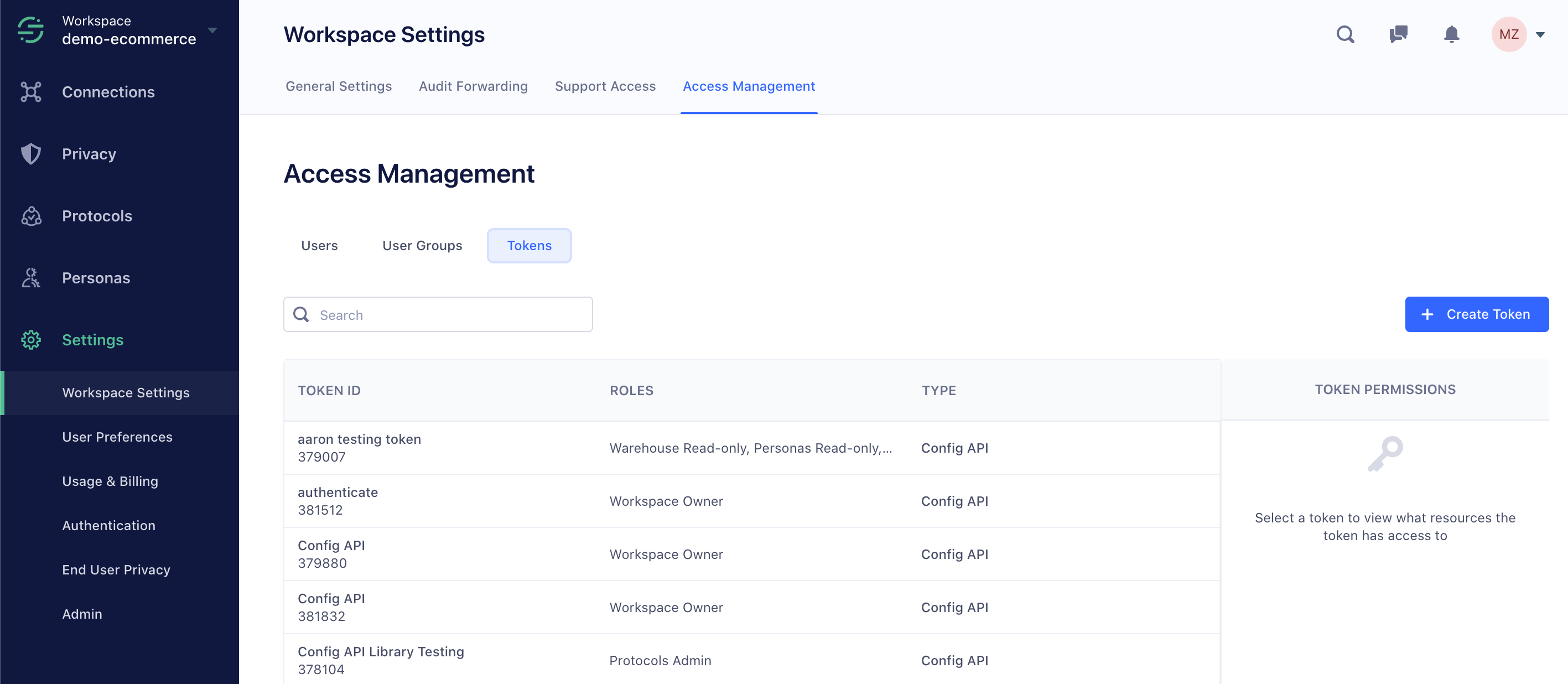Open General Settings tab
1568x684 pixels.
pyautogui.click(x=338, y=86)
